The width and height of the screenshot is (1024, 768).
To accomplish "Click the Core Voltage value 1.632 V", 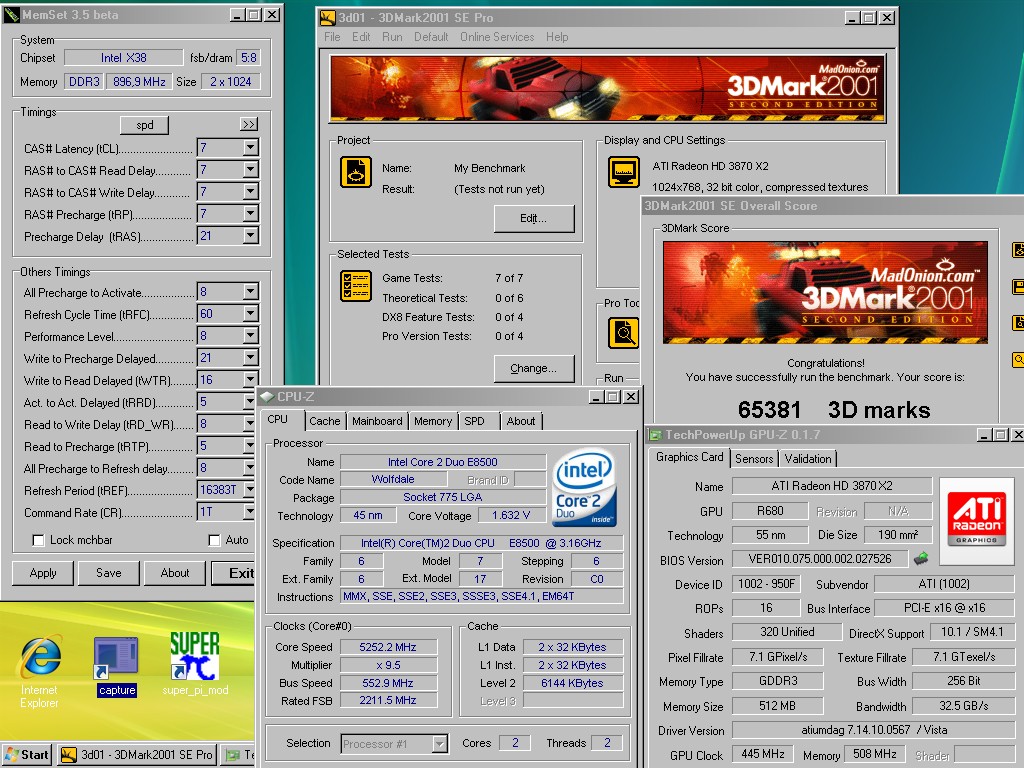I will tap(511, 515).
